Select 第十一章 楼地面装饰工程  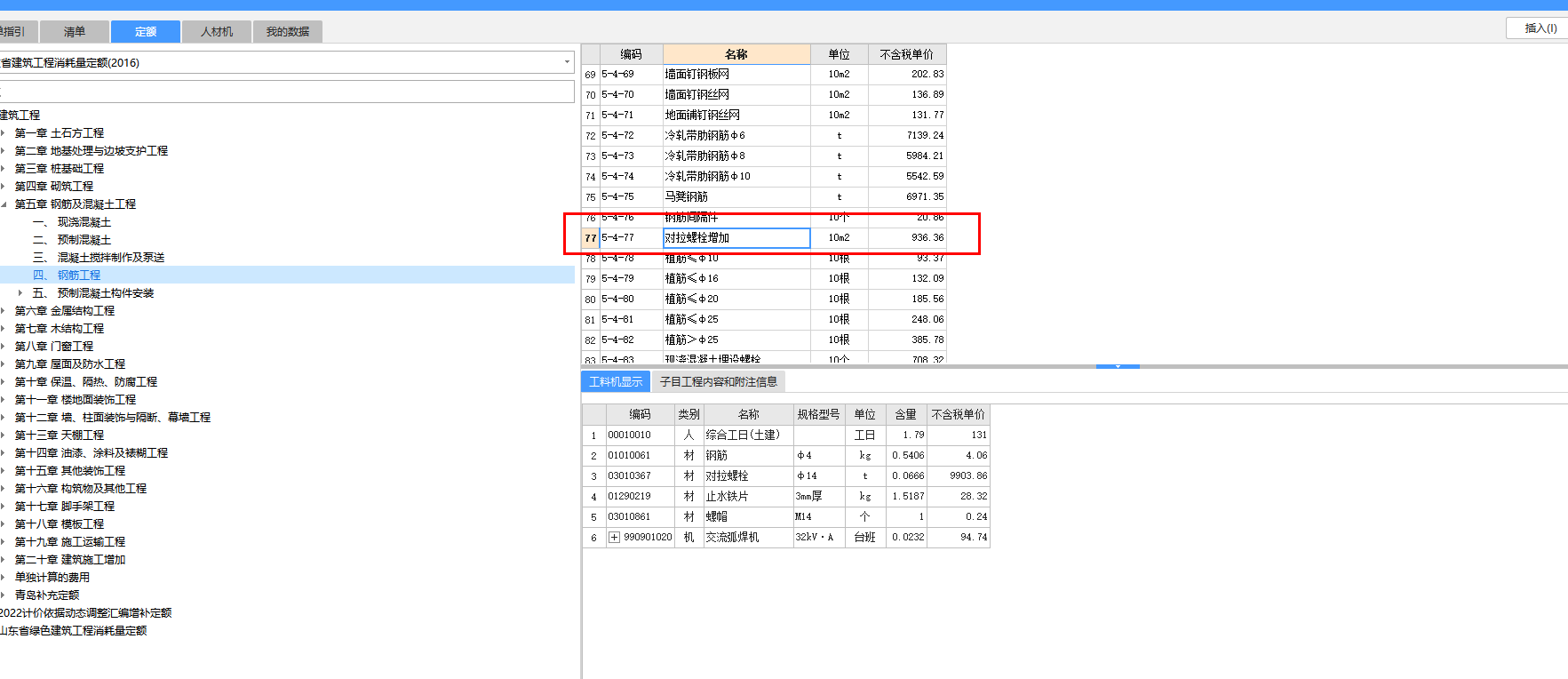[76, 400]
